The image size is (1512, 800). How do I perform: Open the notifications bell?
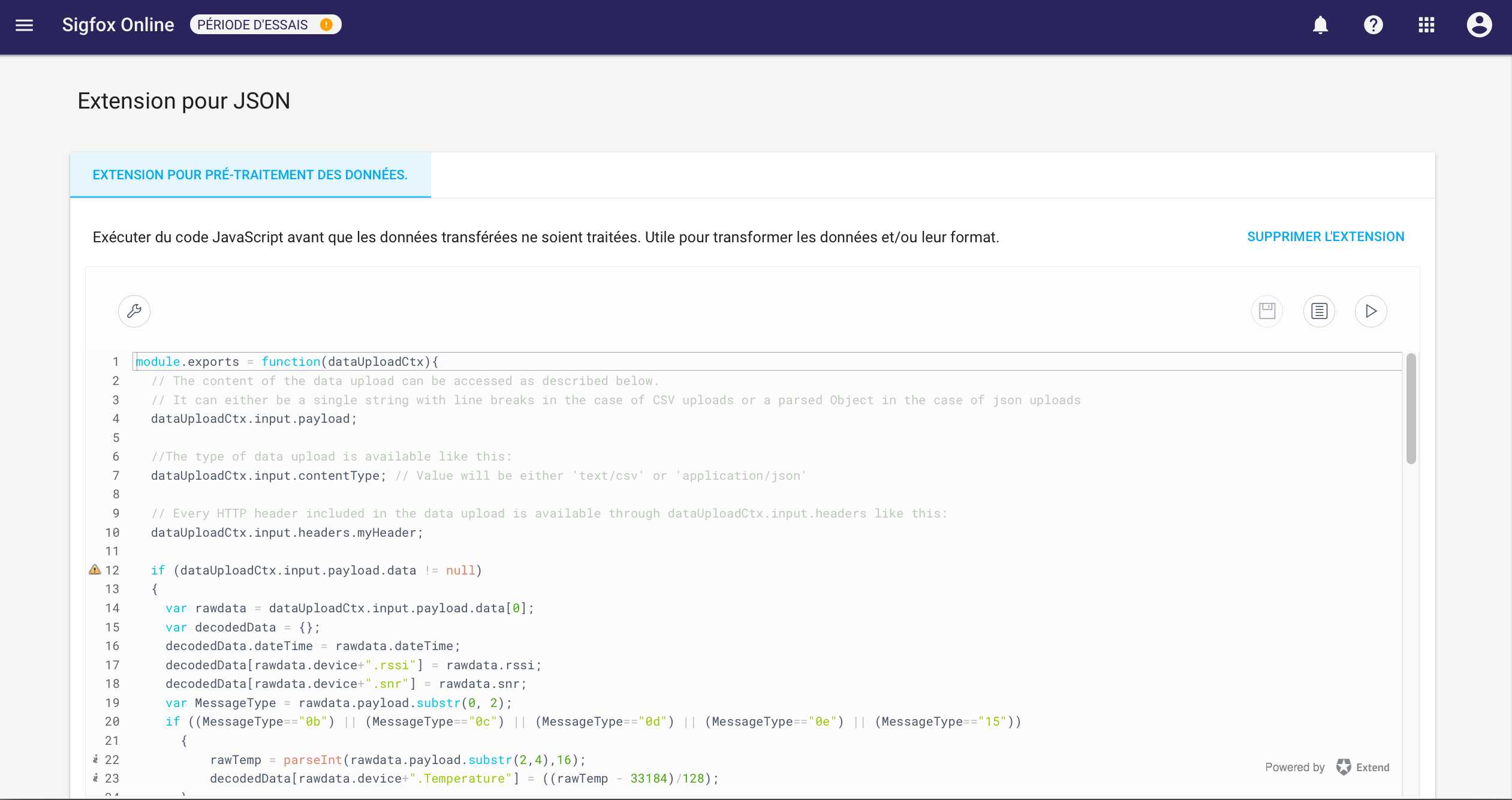coord(1320,25)
